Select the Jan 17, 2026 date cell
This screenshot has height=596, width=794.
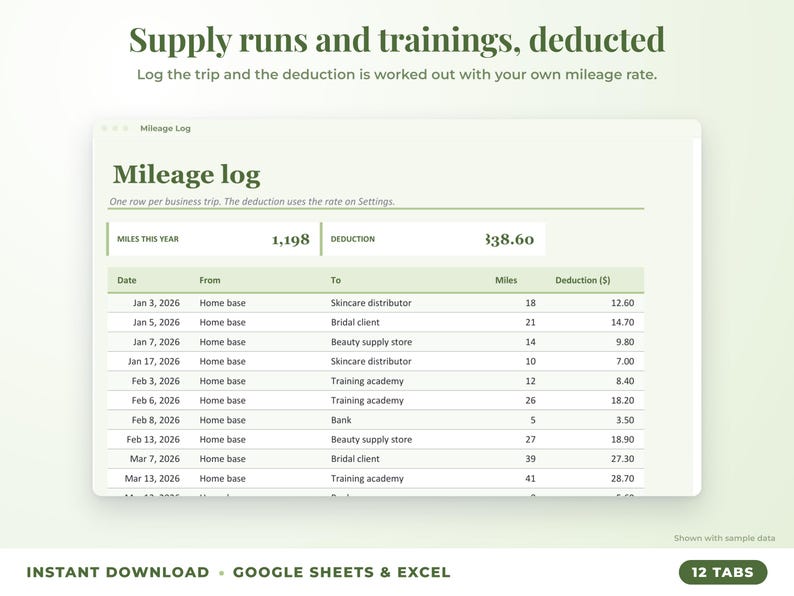click(x=153, y=361)
